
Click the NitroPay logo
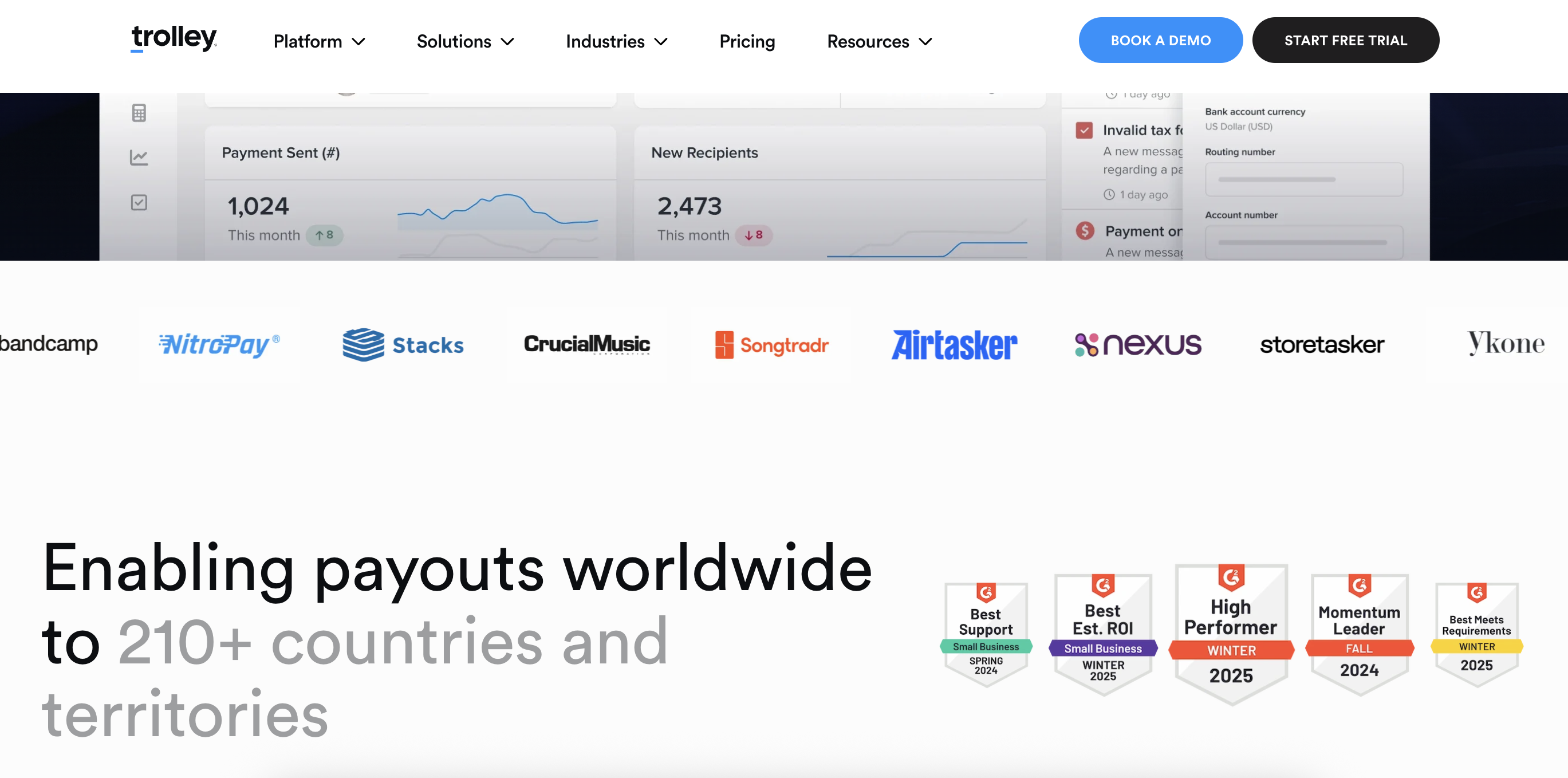click(219, 344)
